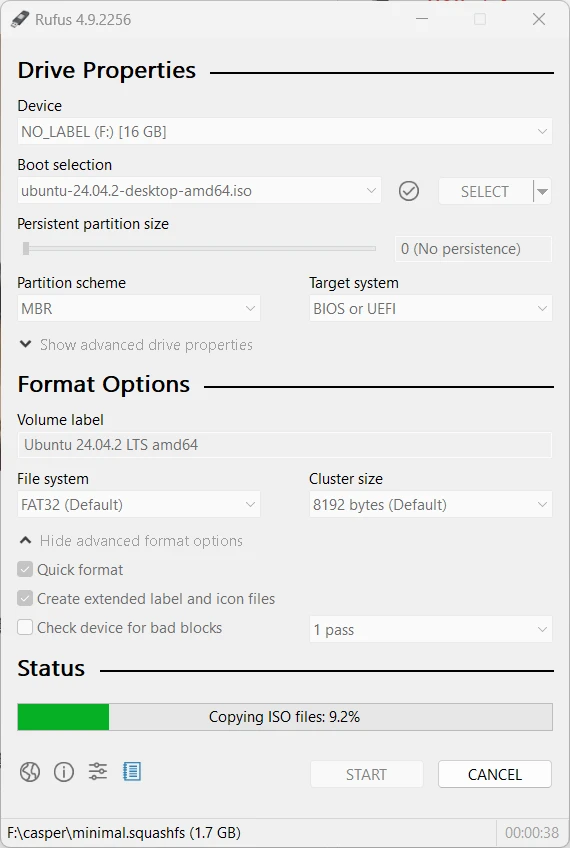Show the log window icon

coord(132,772)
